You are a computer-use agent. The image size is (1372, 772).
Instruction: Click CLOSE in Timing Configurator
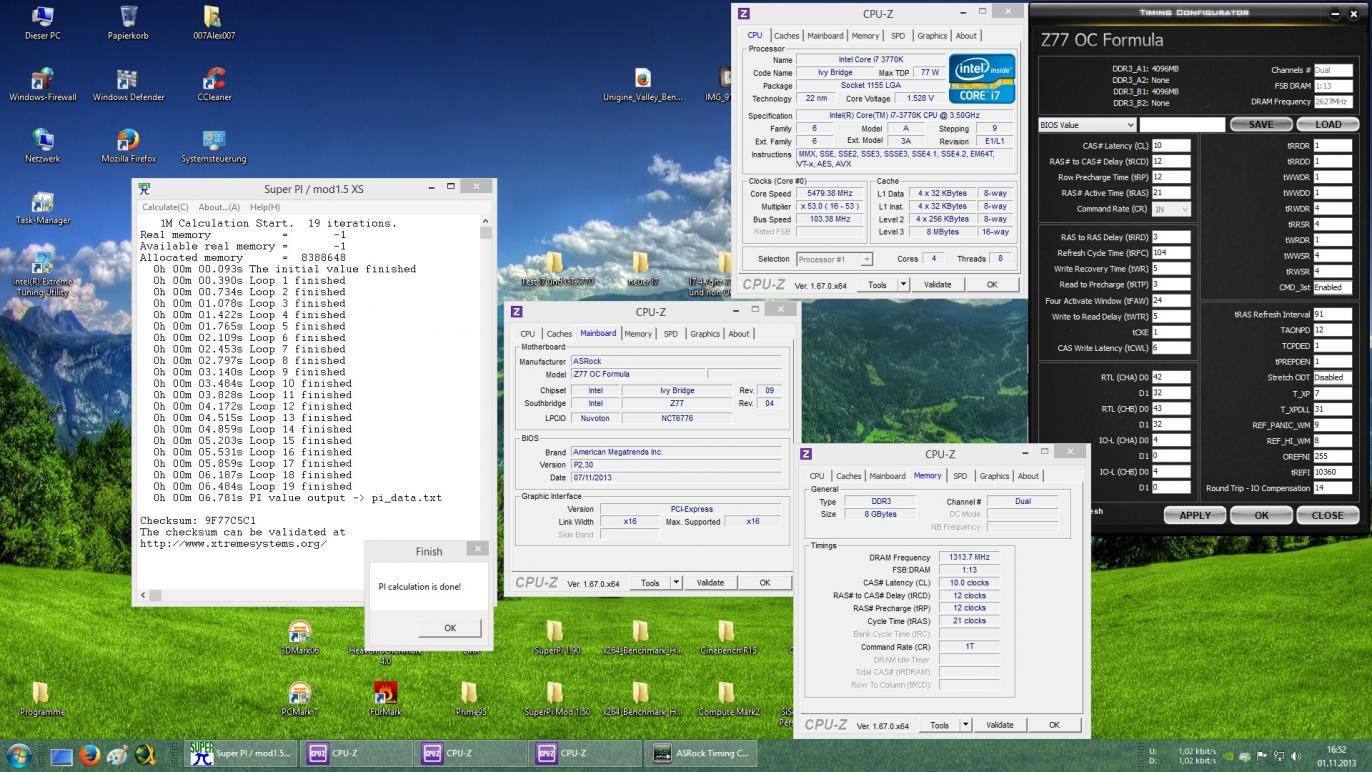coord(1327,515)
